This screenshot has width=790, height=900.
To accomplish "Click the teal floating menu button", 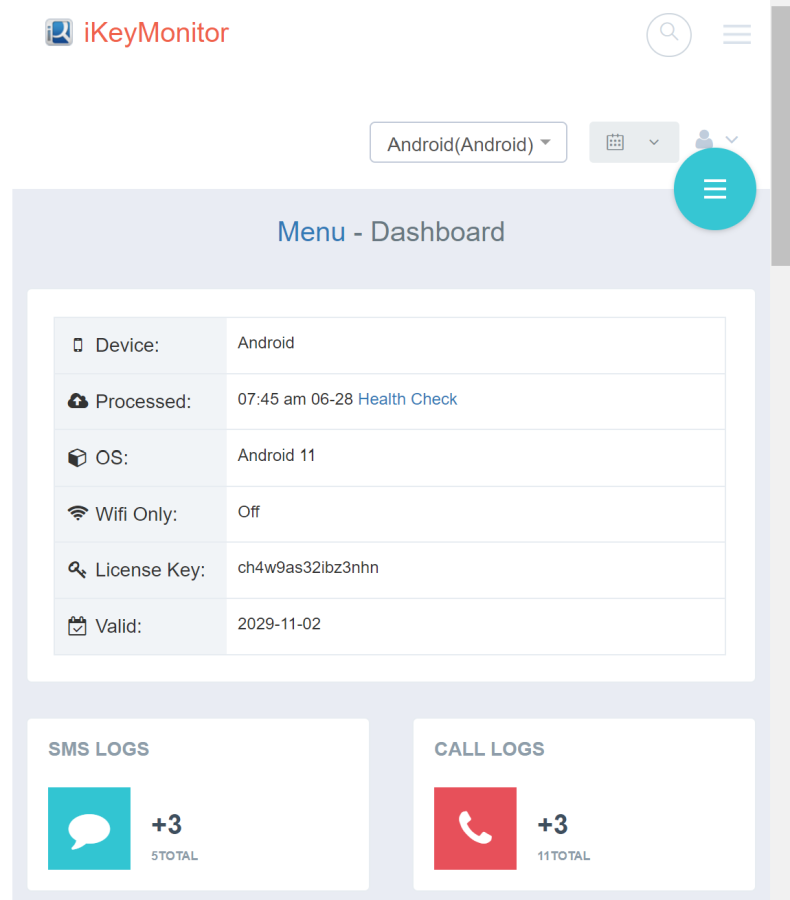I will pyautogui.click(x=715, y=189).
